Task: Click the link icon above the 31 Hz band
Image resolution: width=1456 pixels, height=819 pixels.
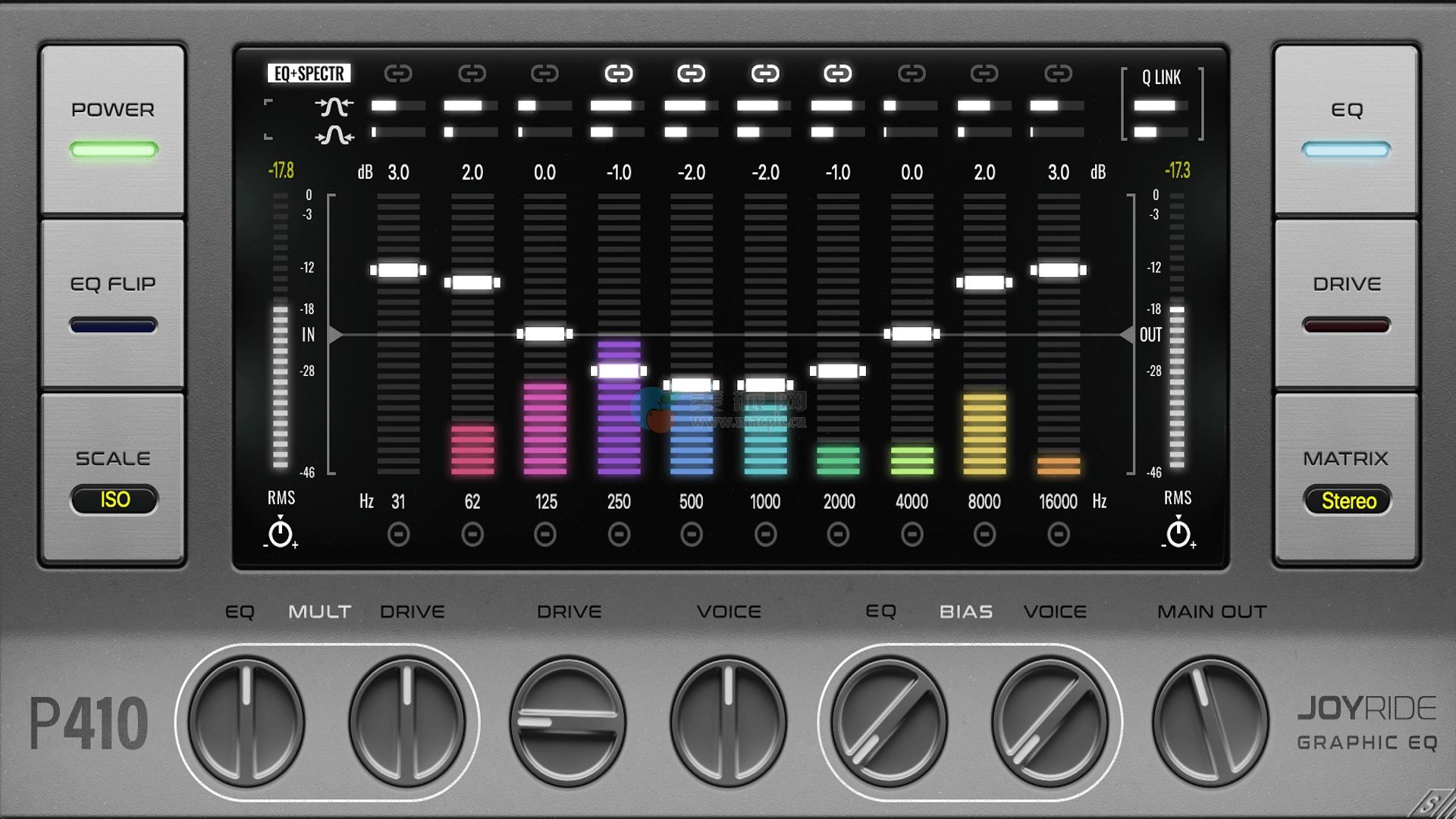Action: tap(398, 74)
